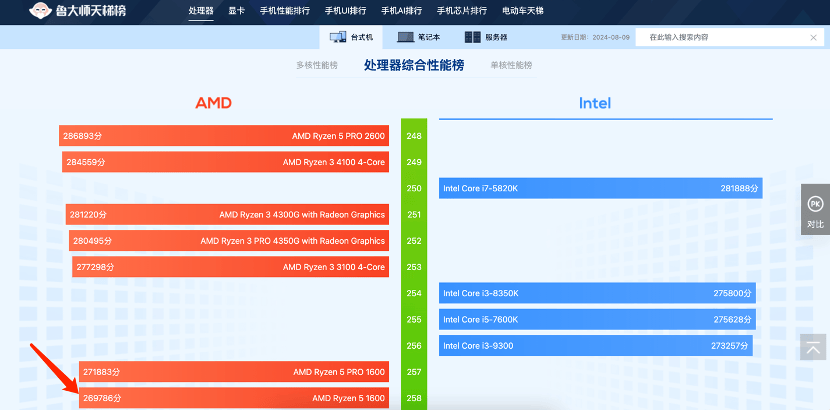Screen dimensions: 830x410
Task: Open the PK 对比 compare panel
Action: 815,211
